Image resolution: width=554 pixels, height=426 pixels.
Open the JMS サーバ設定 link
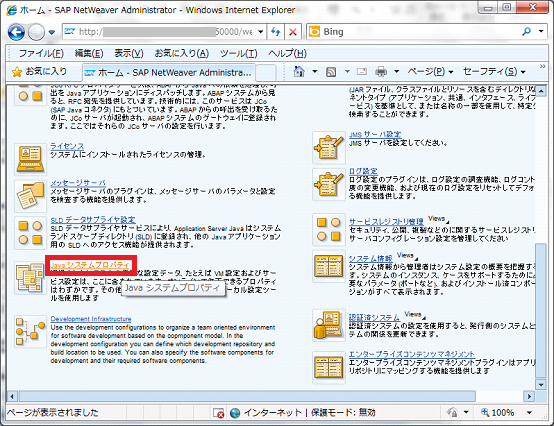point(375,134)
